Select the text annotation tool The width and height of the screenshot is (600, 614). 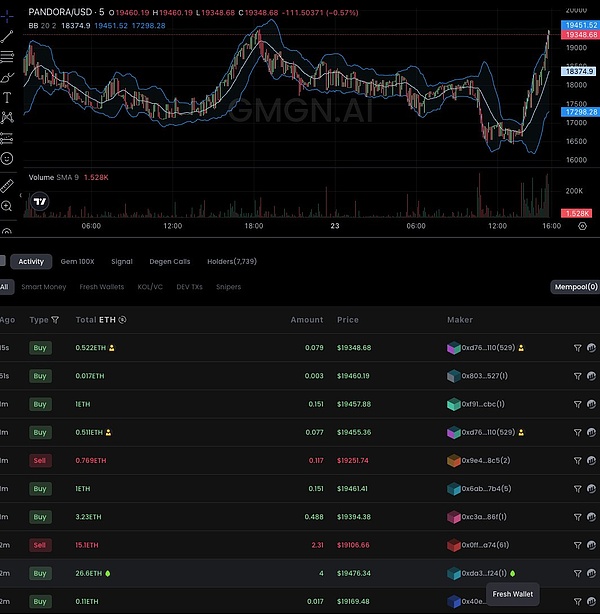(7, 97)
